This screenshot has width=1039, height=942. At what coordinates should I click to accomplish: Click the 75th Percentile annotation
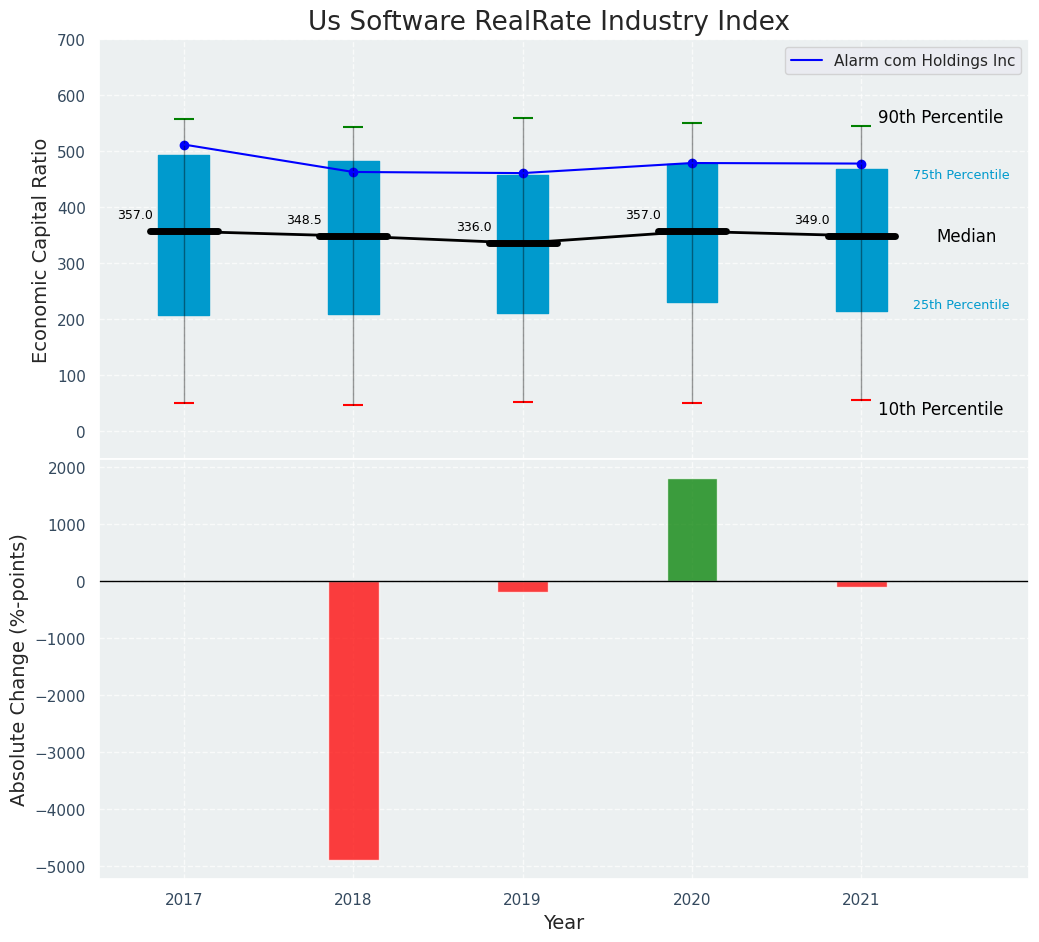click(x=960, y=175)
